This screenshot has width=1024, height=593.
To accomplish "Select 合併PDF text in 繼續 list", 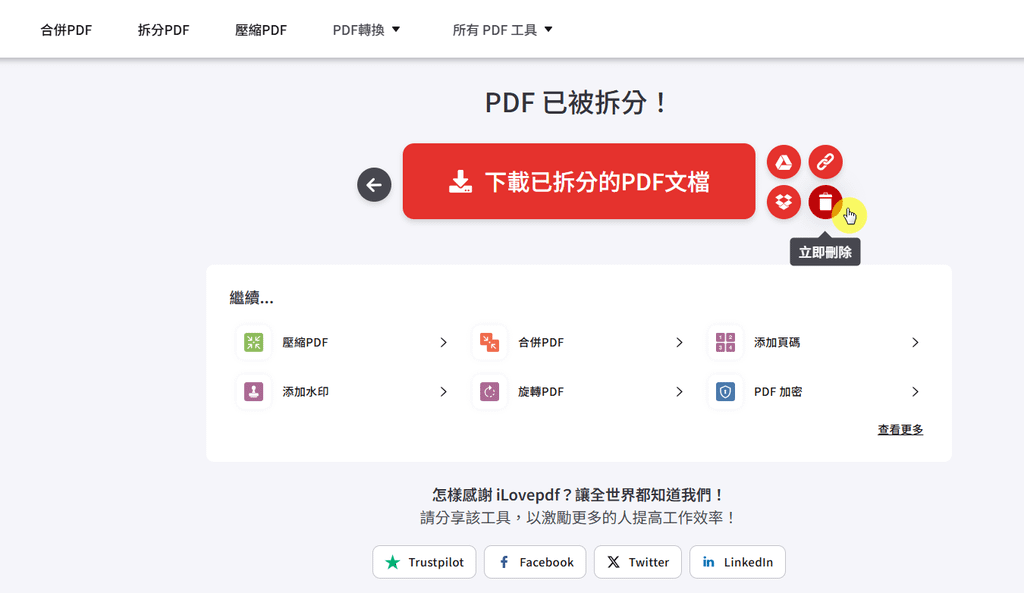I will tap(541, 342).
